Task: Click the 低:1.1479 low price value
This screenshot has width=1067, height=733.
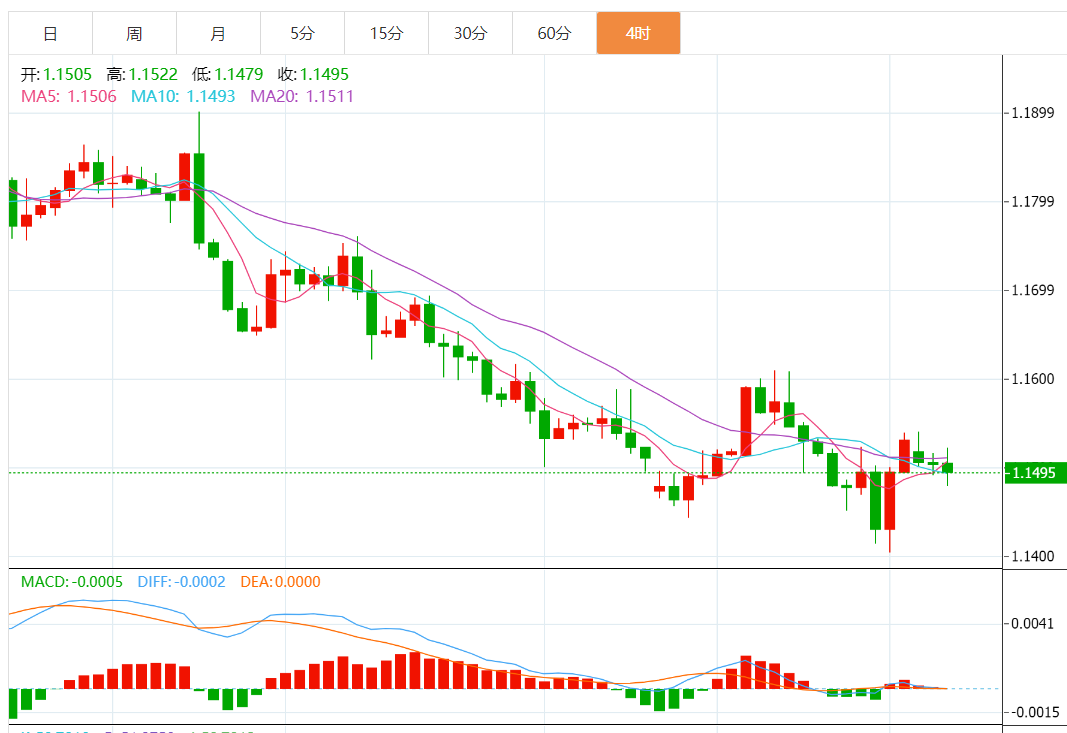Action: coord(227,74)
